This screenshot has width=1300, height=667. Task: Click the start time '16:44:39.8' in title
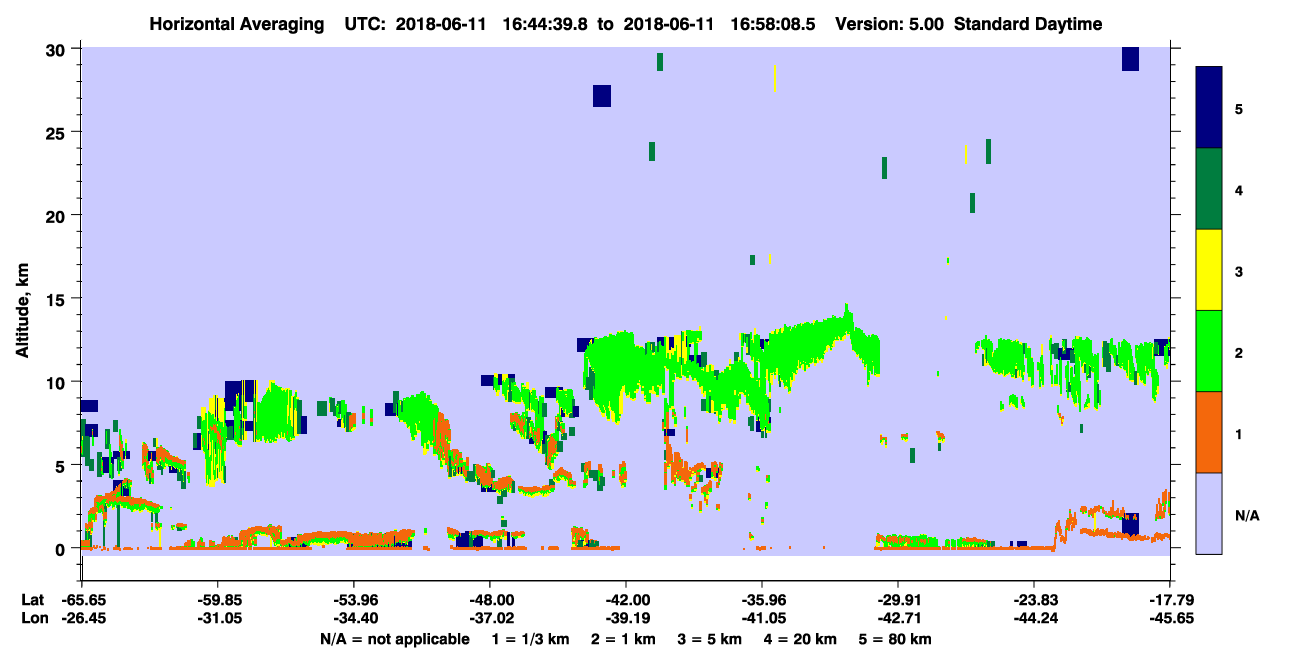(x=546, y=24)
